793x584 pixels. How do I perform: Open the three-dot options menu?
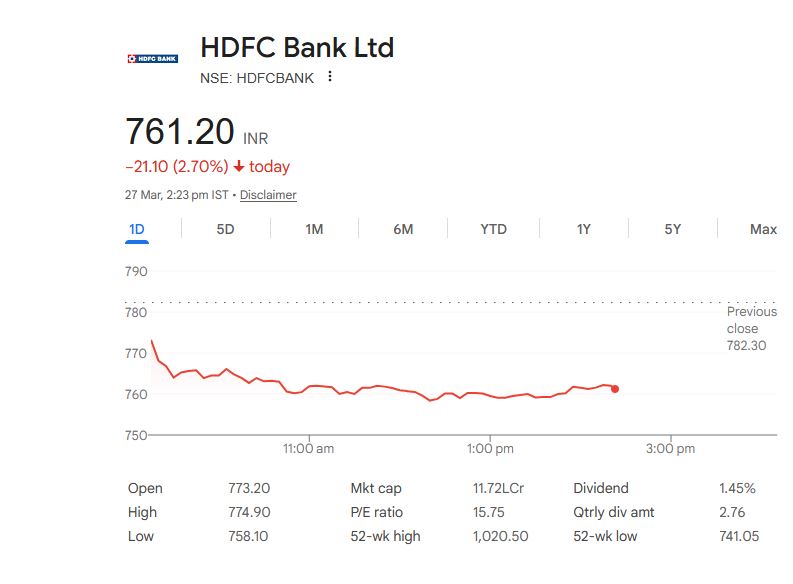tap(330, 77)
